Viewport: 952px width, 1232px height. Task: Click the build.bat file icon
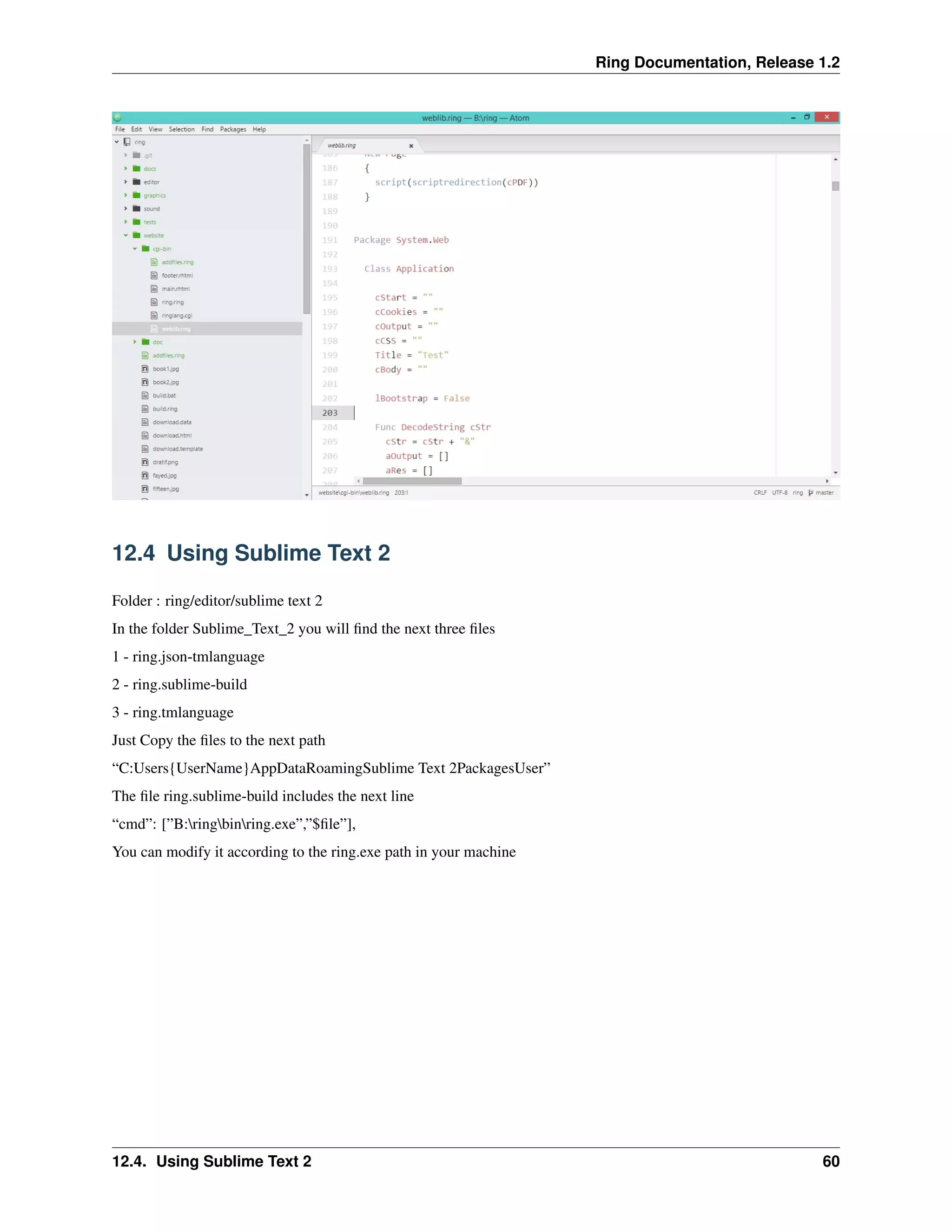point(145,396)
